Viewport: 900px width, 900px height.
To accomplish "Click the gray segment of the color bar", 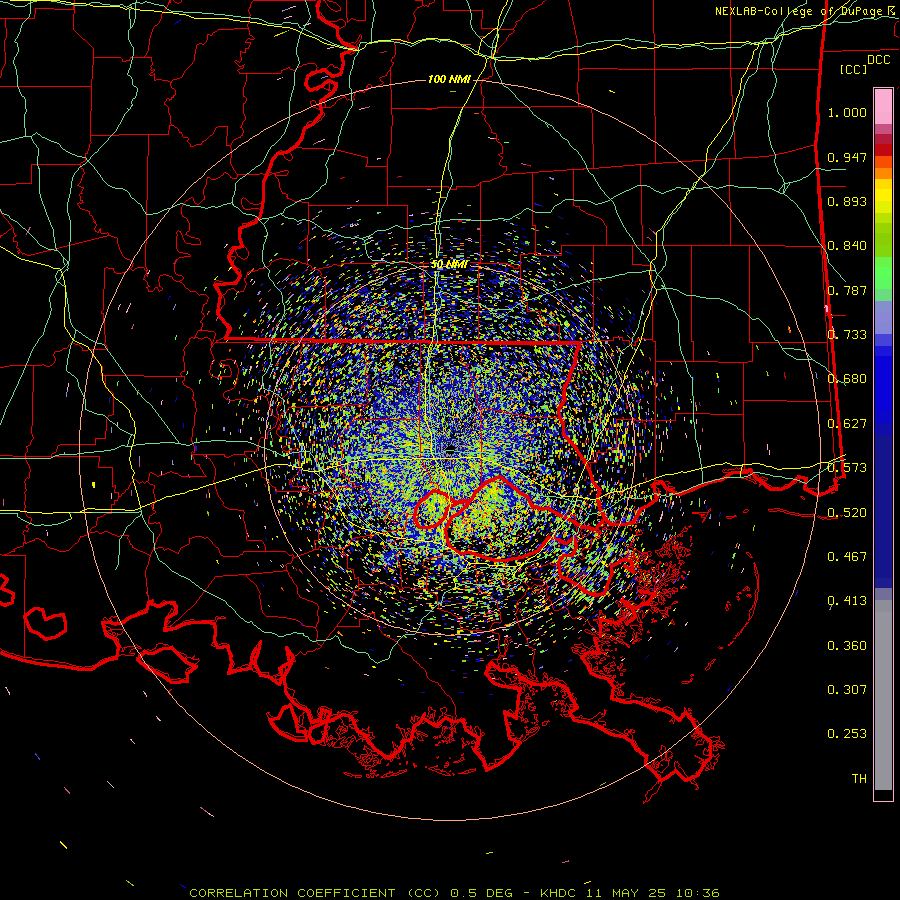I will point(883,695).
